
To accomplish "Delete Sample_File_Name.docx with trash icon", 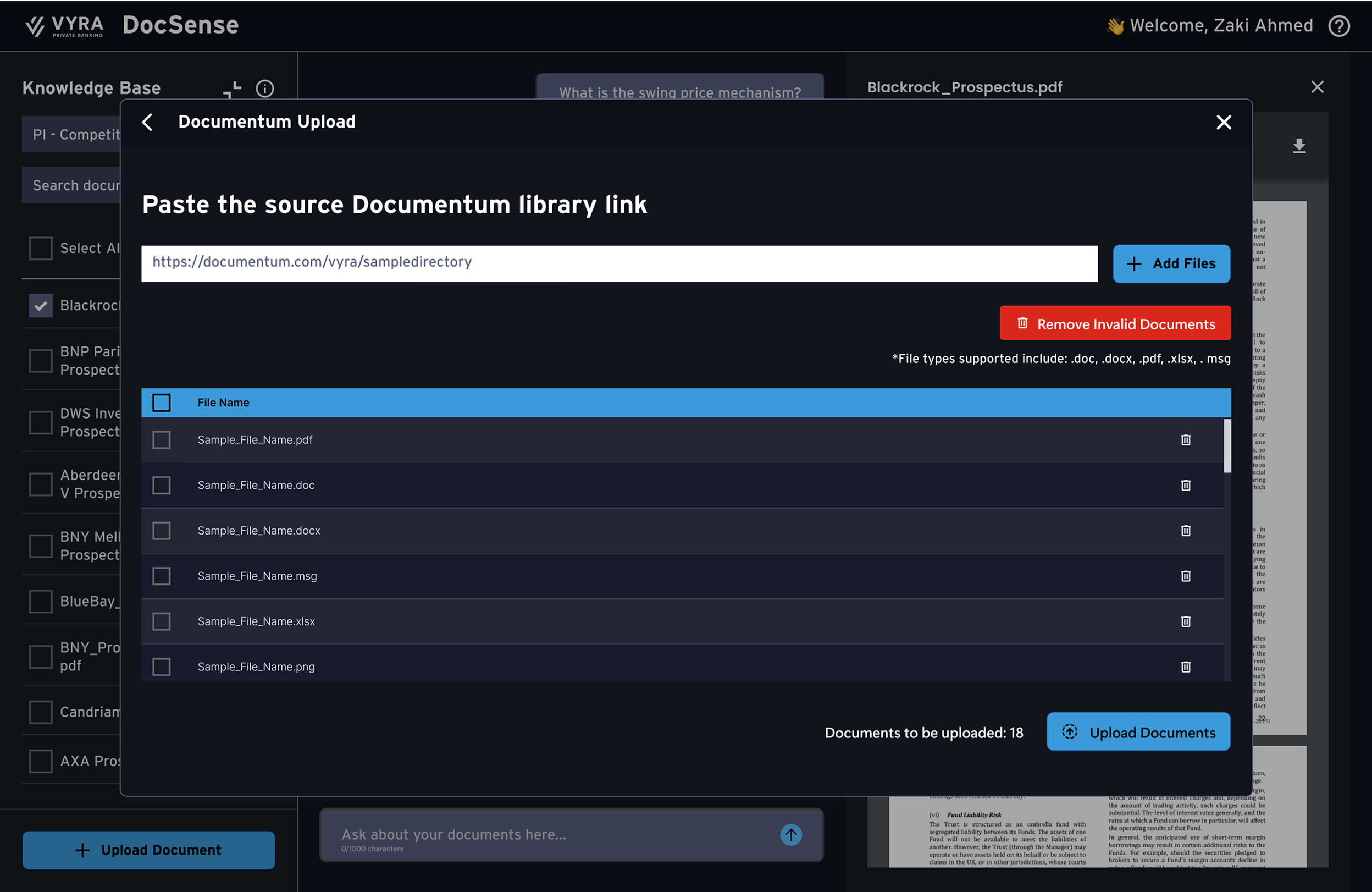I will 1186,531.
